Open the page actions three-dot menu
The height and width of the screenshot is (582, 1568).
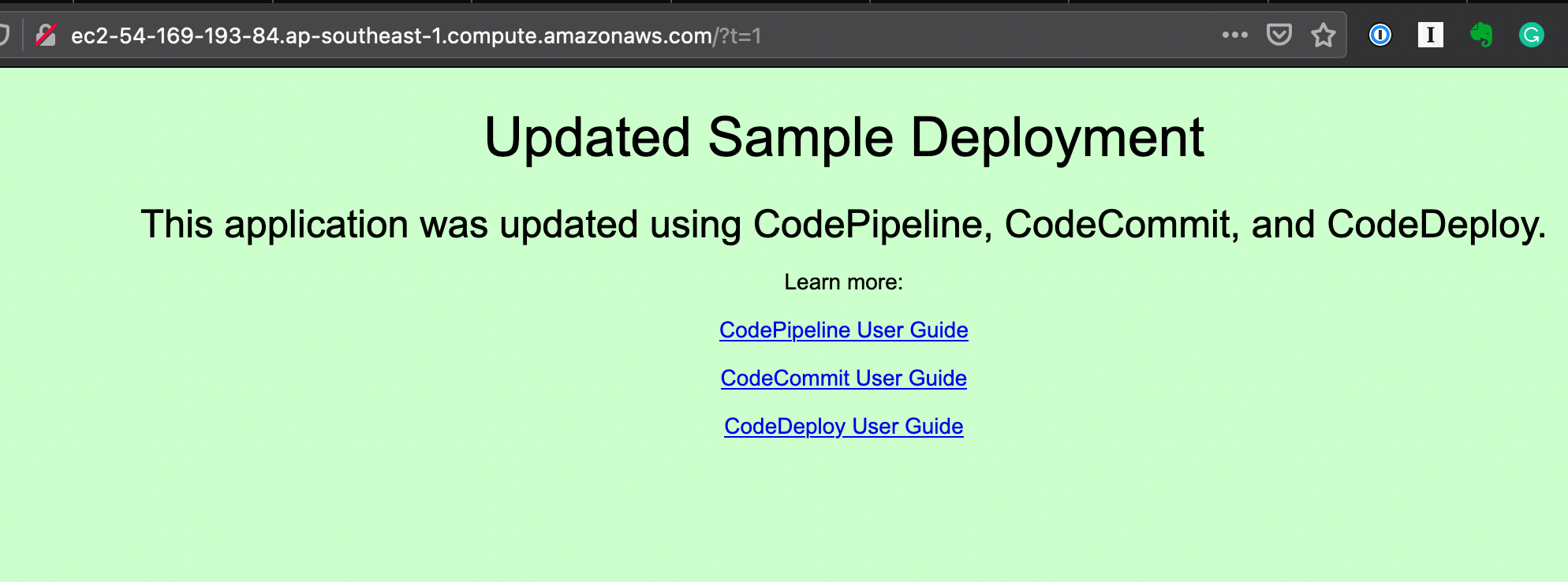[1234, 35]
